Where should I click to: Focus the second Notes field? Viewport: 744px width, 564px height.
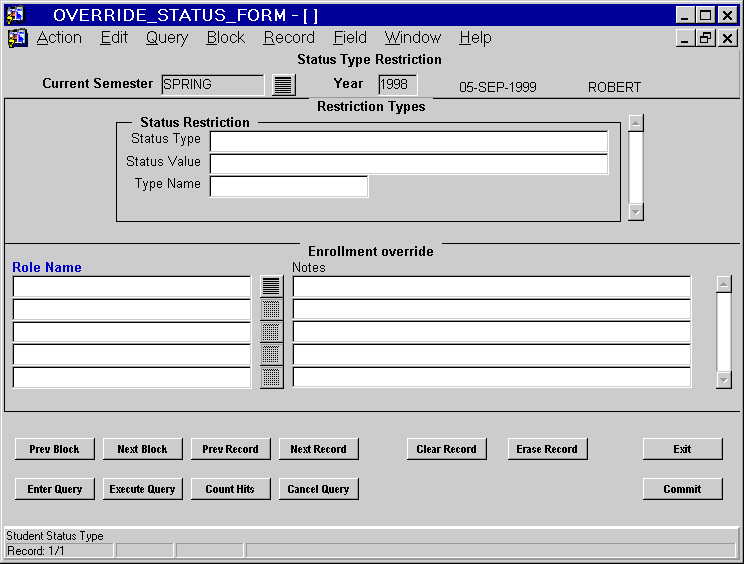pos(492,309)
